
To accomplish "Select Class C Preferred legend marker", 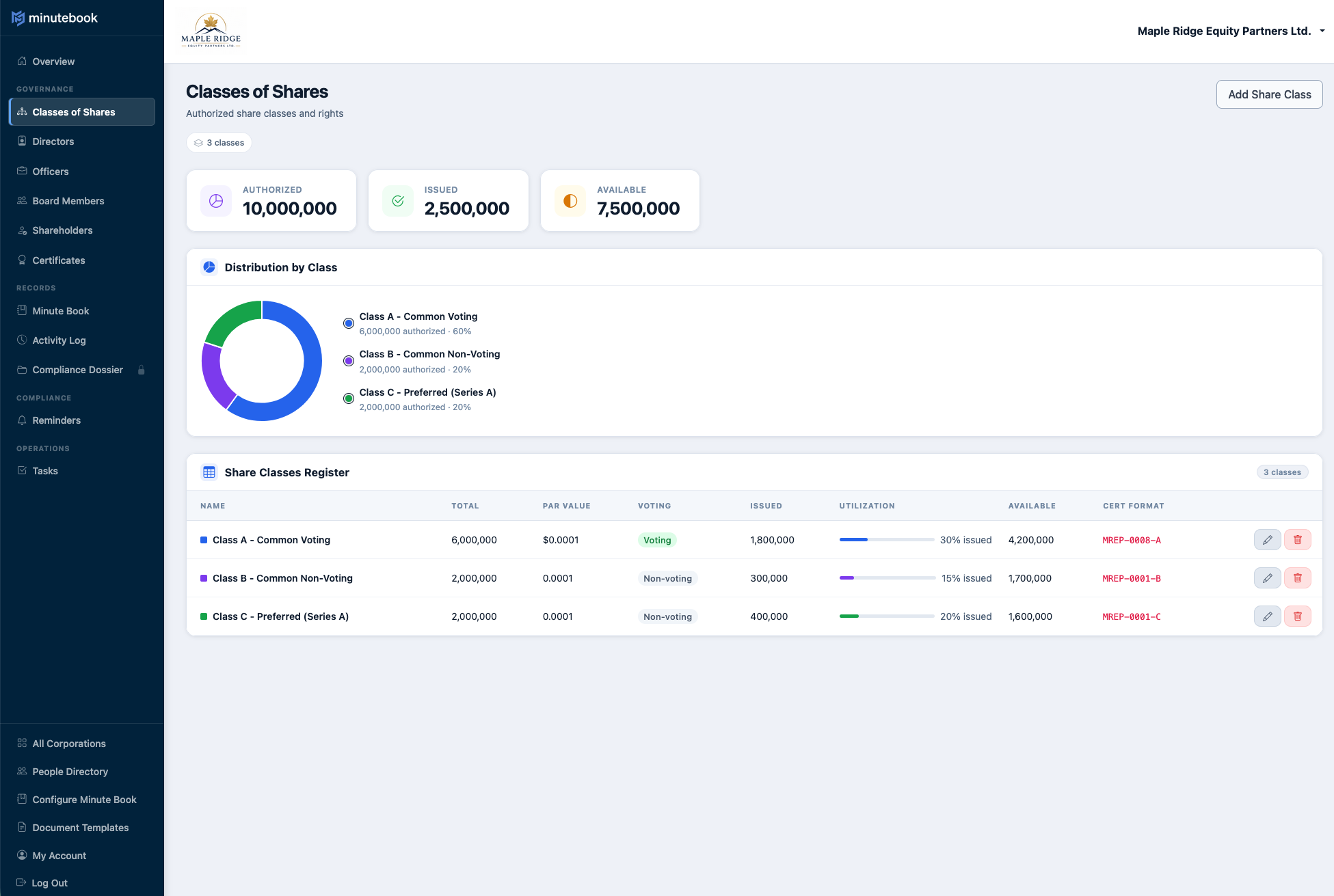I will tap(349, 398).
